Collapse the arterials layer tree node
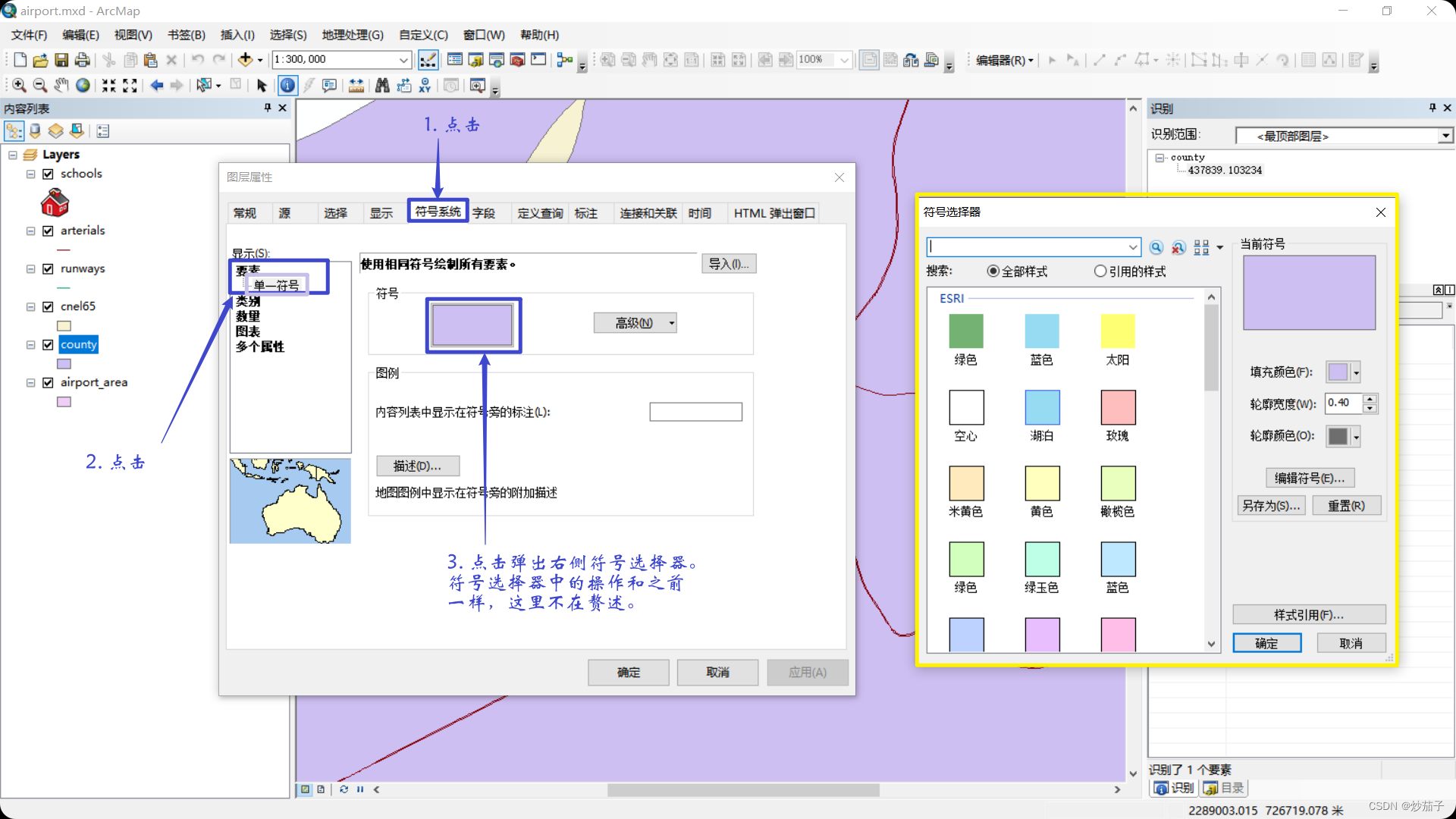The height and width of the screenshot is (819, 1456). [x=31, y=231]
